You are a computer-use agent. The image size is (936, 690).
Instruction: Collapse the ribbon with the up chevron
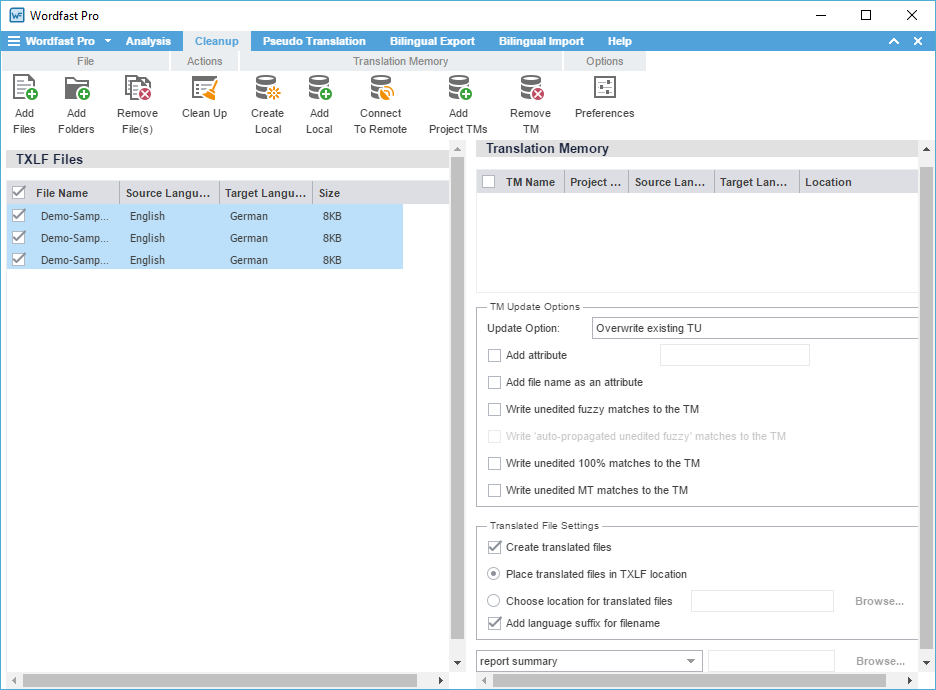click(894, 41)
